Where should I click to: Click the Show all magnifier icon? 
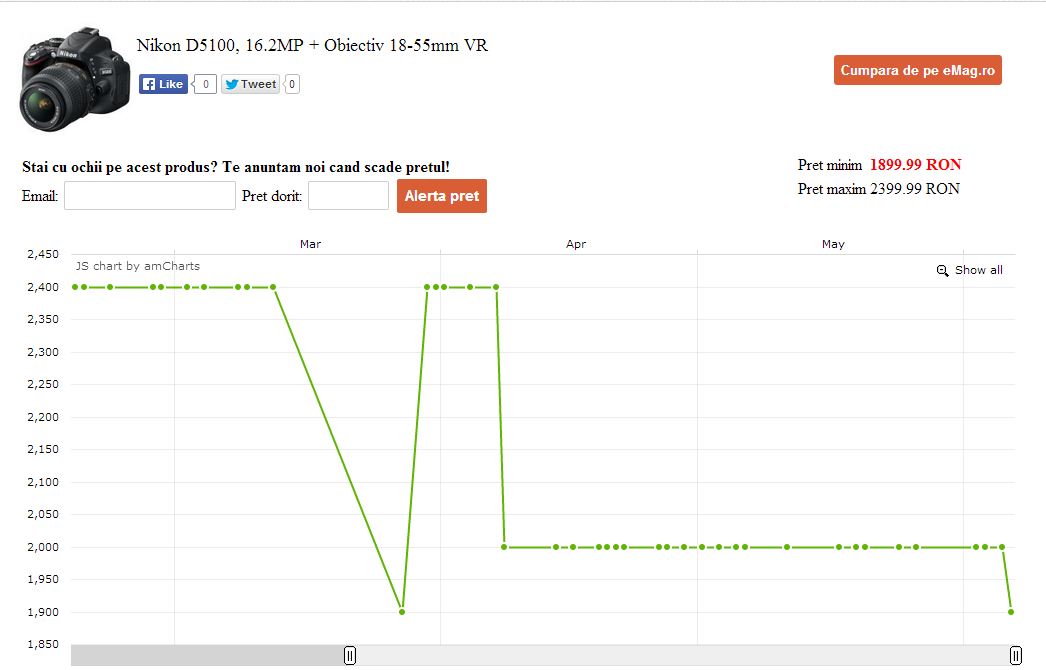(943, 270)
